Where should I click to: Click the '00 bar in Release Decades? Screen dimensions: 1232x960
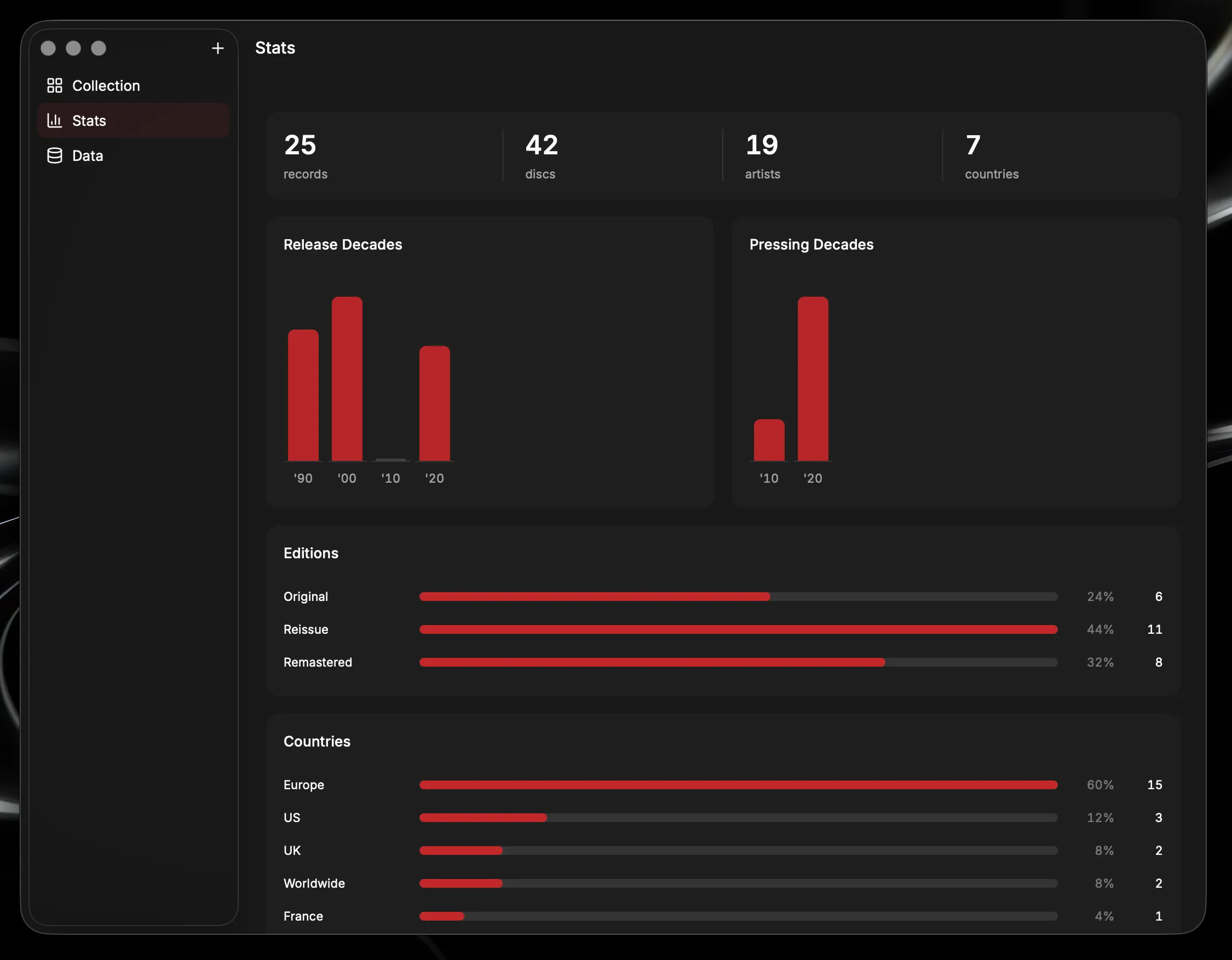[347, 379]
